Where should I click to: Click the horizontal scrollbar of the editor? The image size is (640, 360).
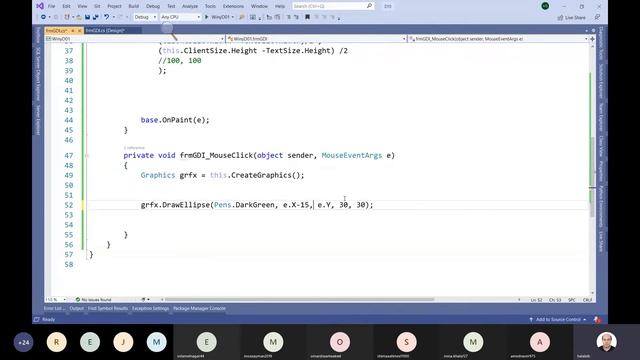click(299, 300)
